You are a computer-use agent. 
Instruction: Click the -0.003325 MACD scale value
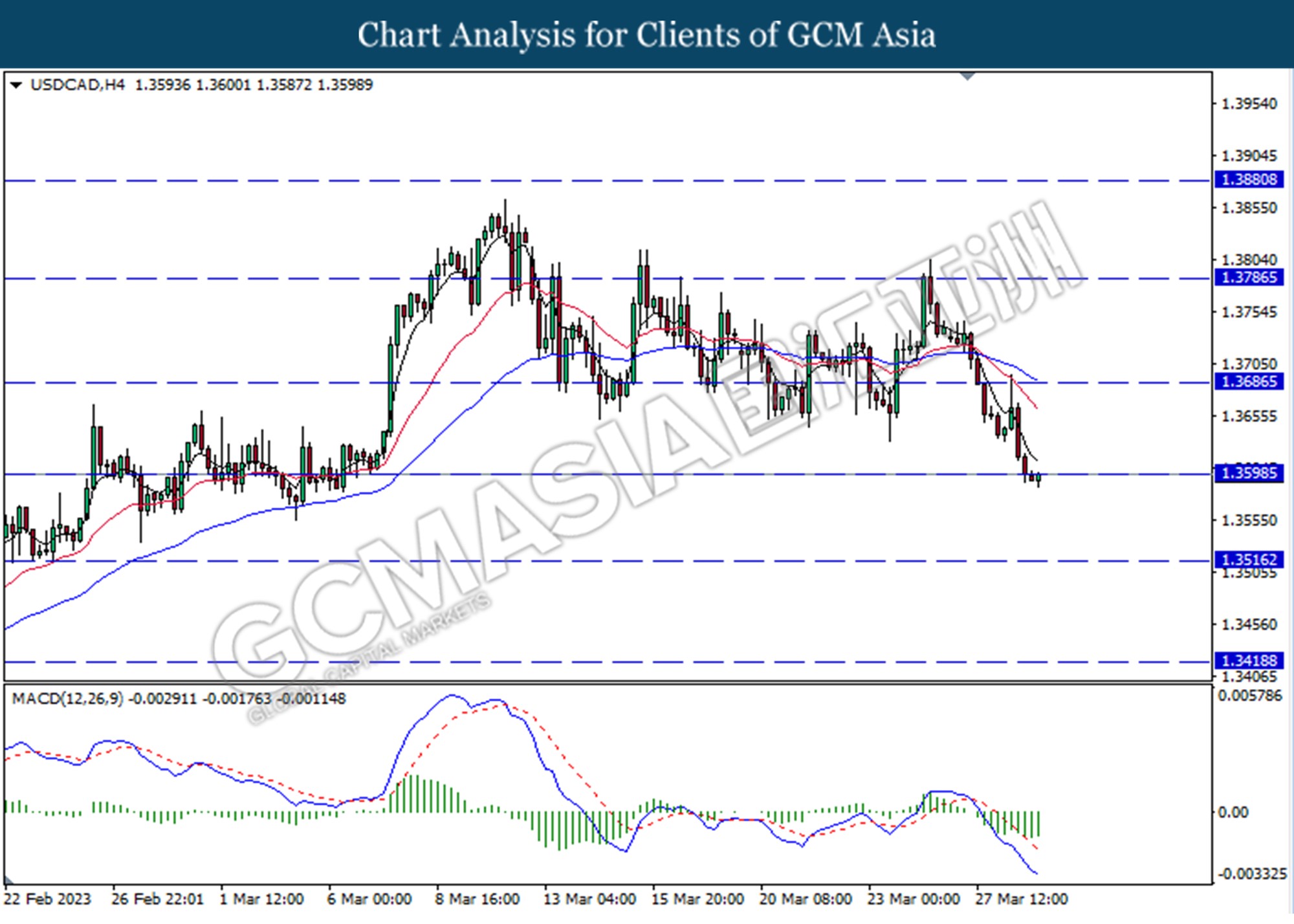[x=1252, y=874]
